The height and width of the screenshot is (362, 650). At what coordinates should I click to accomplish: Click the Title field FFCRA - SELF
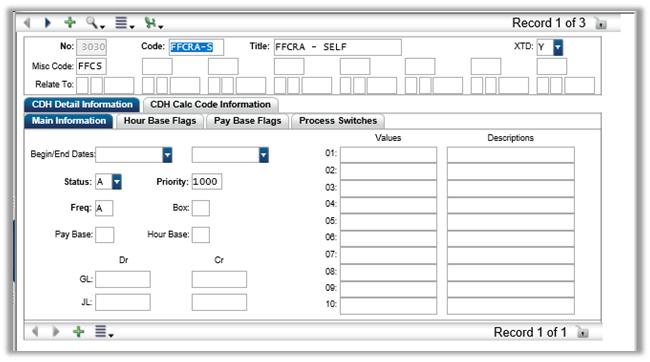pyautogui.click(x=337, y=47)
